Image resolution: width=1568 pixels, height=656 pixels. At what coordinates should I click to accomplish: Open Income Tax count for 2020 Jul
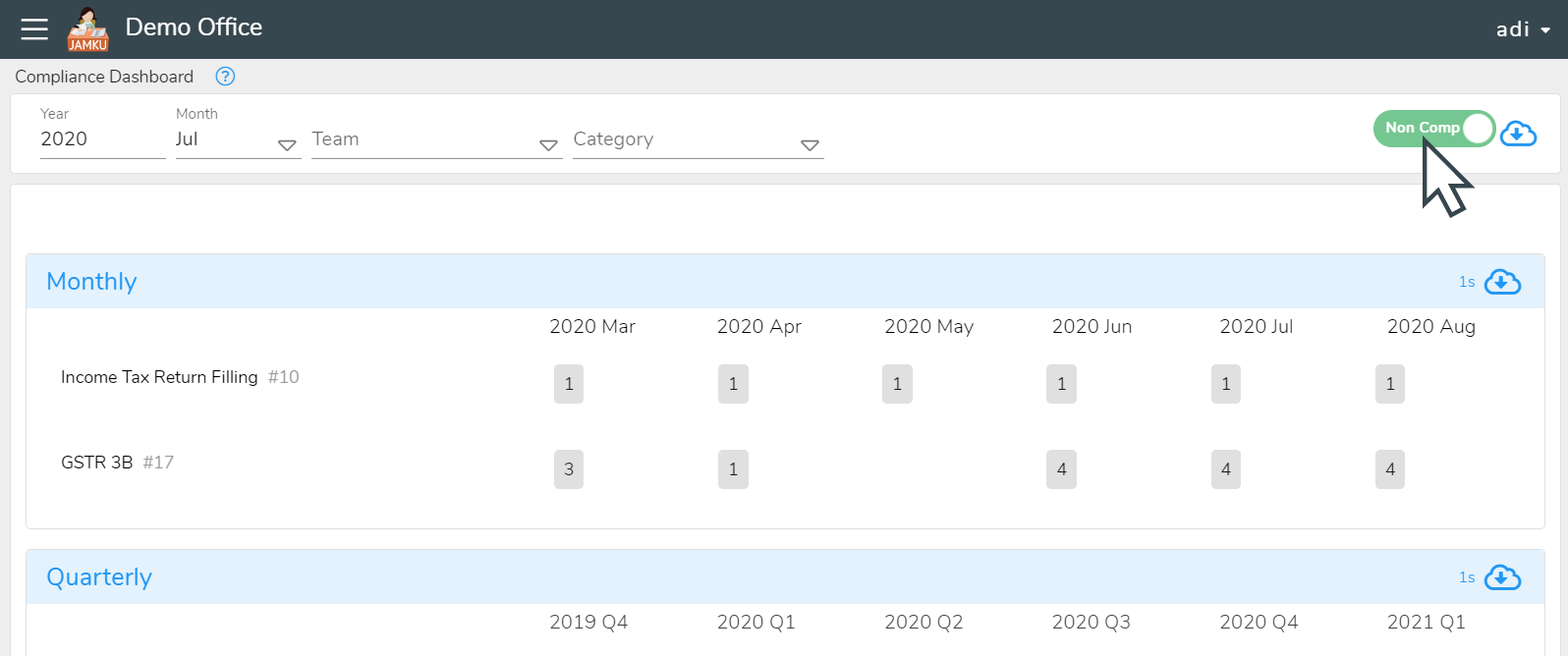coord(1226,384)
